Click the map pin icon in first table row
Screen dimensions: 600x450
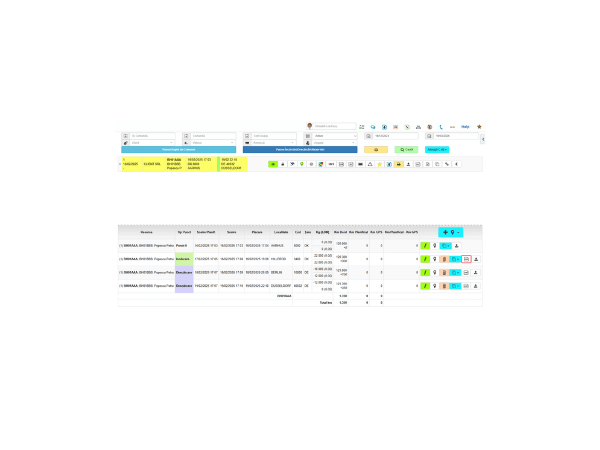[x=435, y=245]
